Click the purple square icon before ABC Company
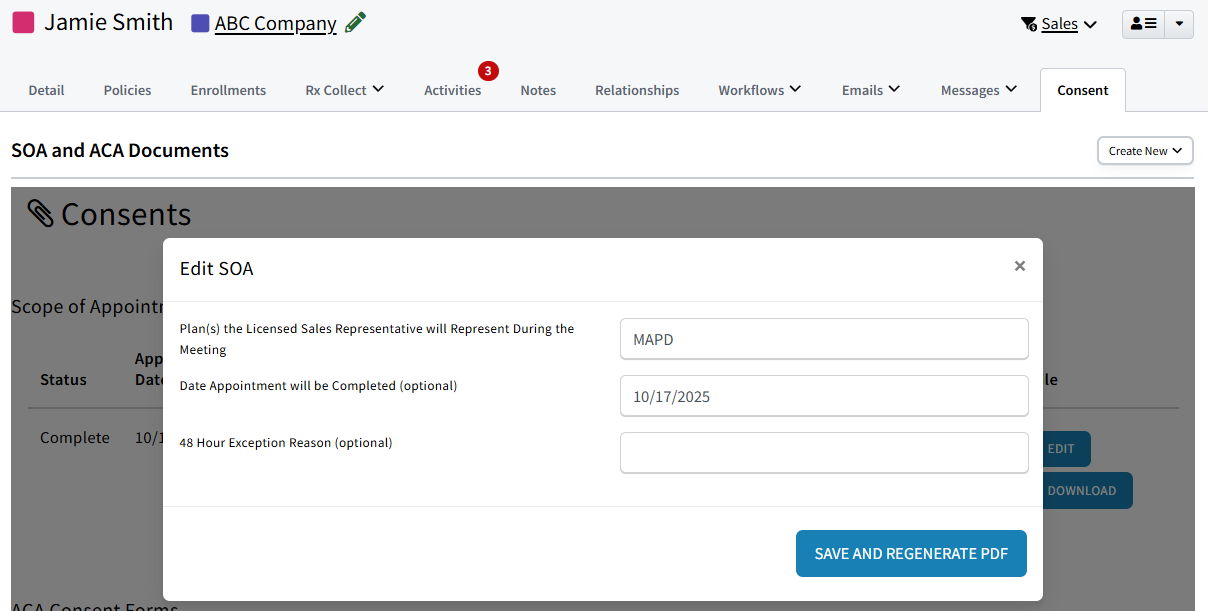Viewport: 1208px width, 611px height. (x=199, y=22)
